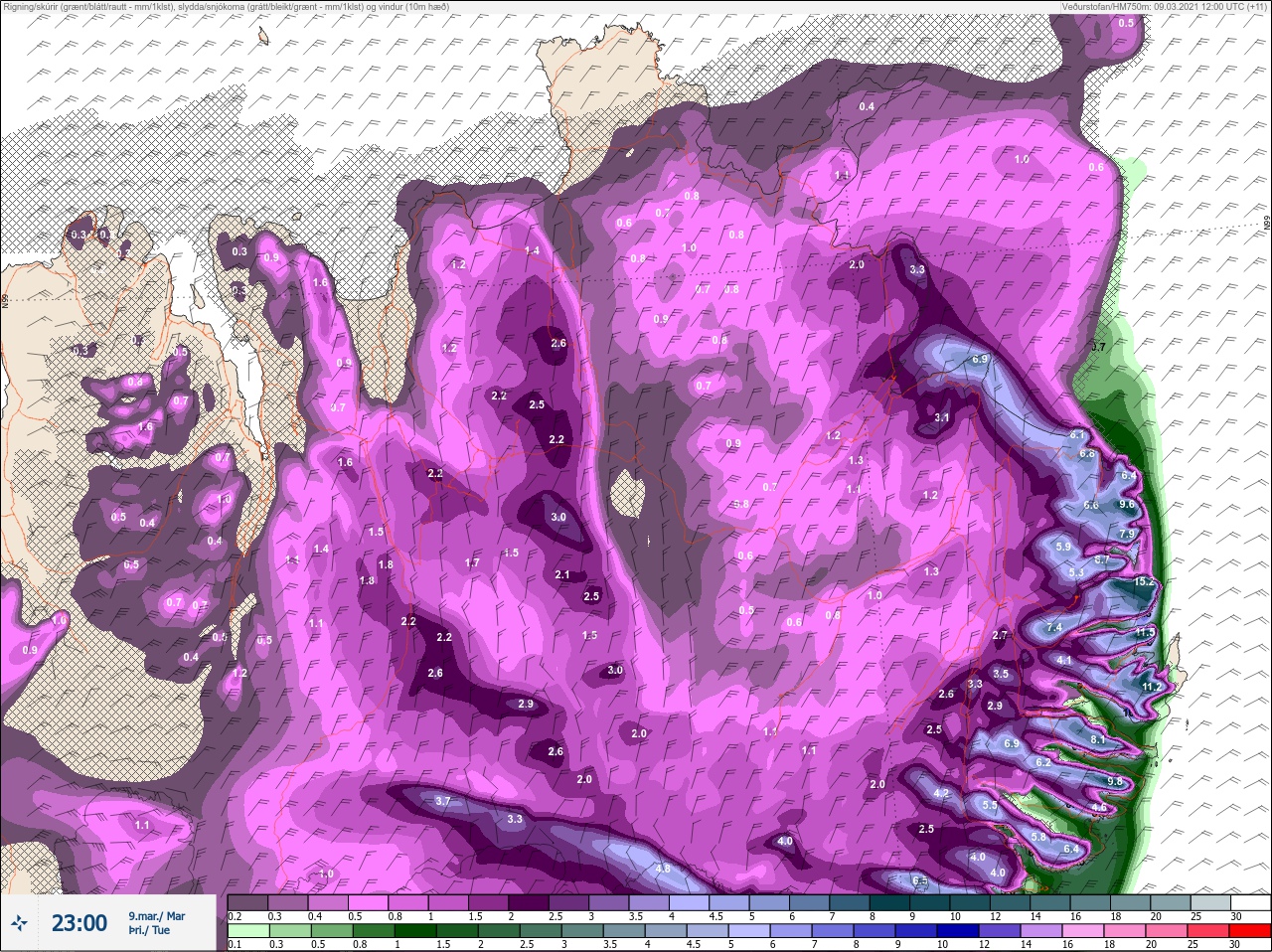
Task: Click the weekday text 'Þri./ Tue'
Action: point(149,931)
